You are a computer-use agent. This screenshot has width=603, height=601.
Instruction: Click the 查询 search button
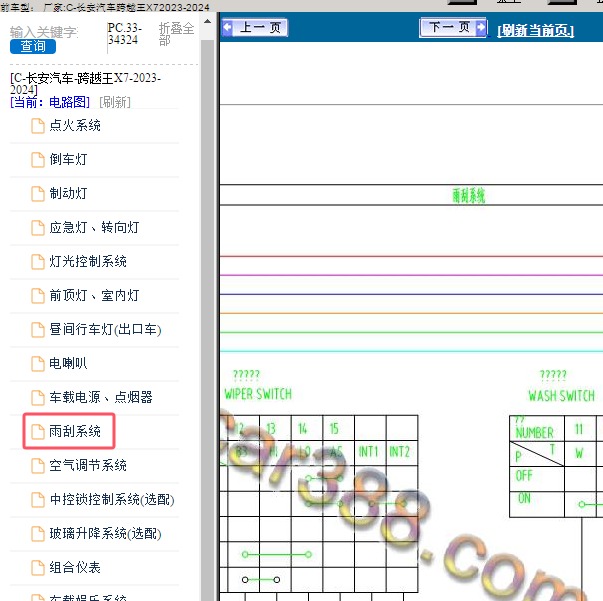[x=33, y=47]
